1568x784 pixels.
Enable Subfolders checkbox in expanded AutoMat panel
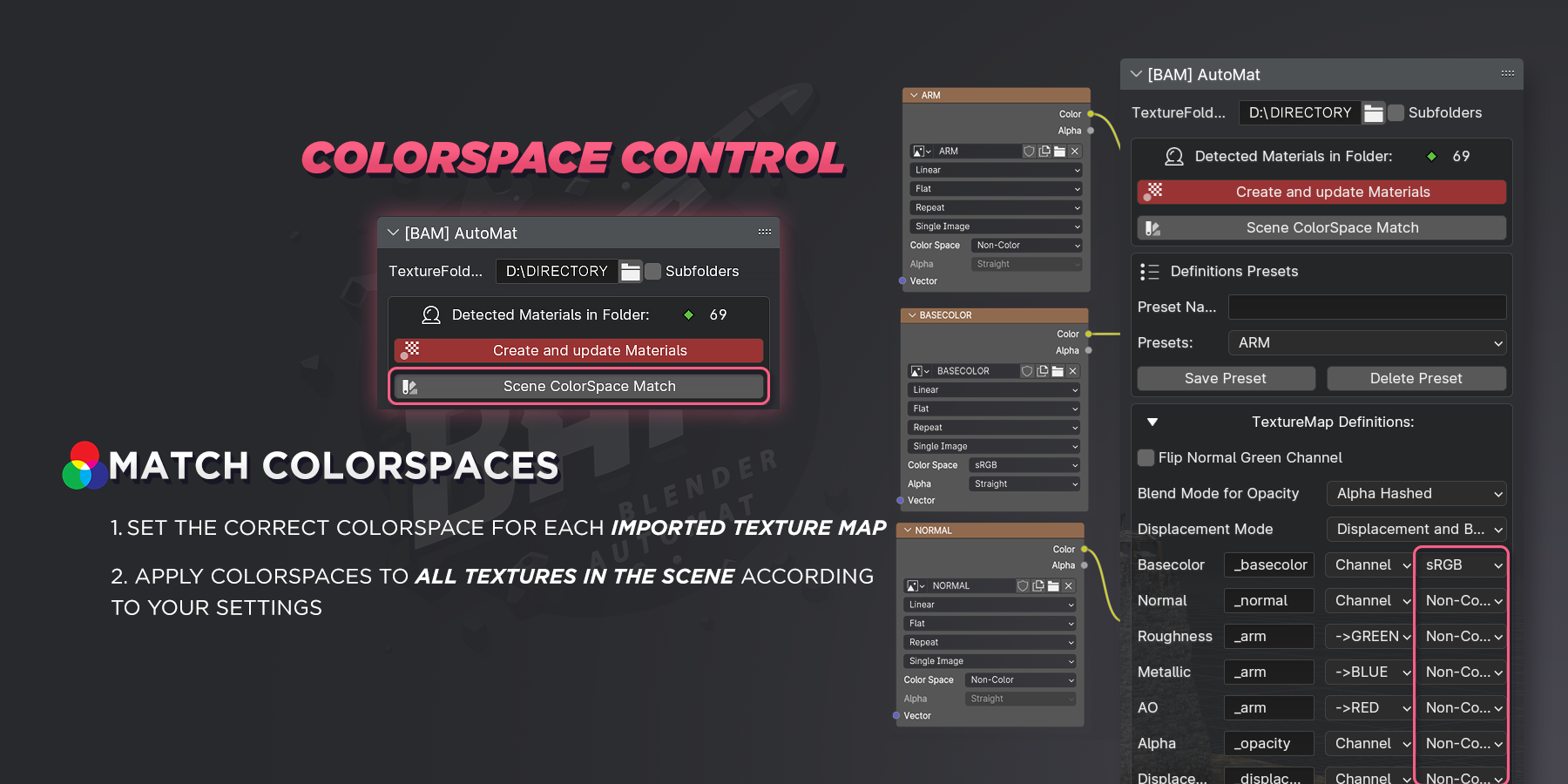[1396, 113]
